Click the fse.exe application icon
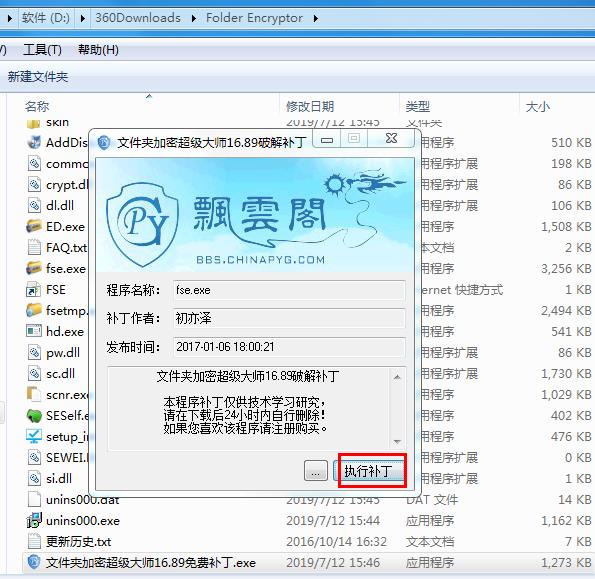 click(x=34, y=269)
